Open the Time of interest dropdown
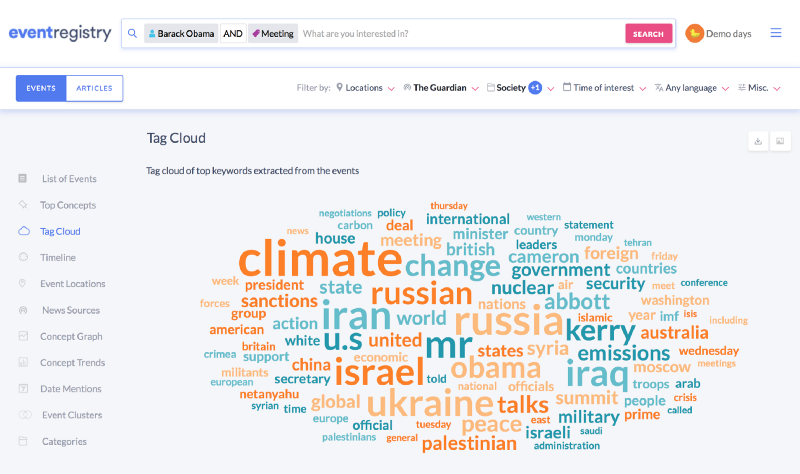The image size is (800, 474). point(605,88)
